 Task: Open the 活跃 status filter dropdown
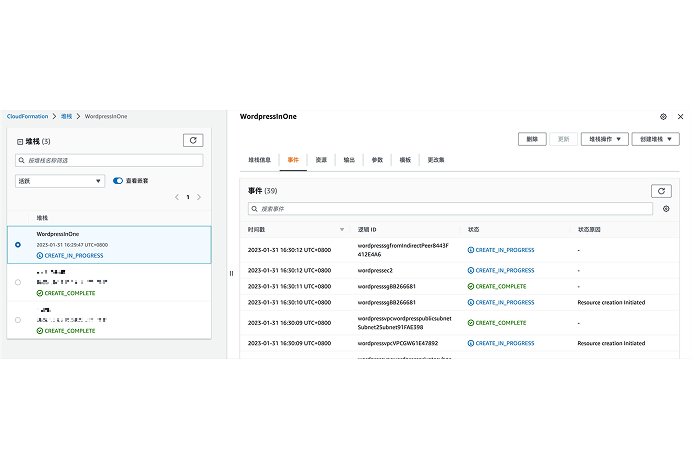[x=59, y=181]
